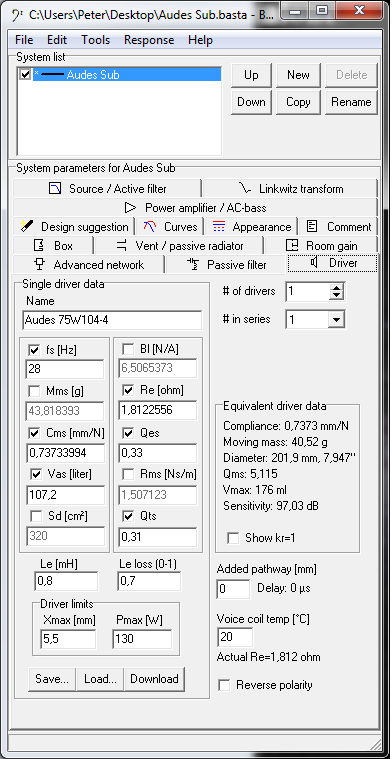The width and height of the screenshot is (392, 759).
Task: Enable the Sd [cm²] checkbox
Action: [36, 516]
